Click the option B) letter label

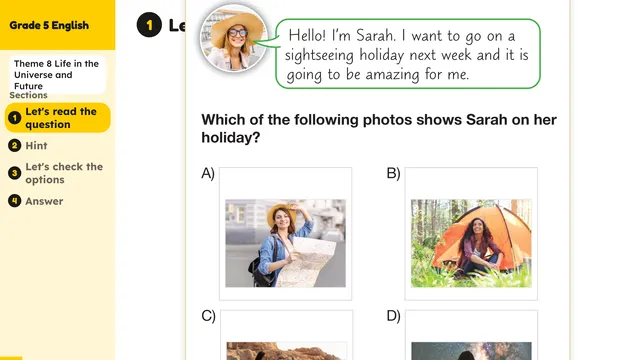point(393,173)
